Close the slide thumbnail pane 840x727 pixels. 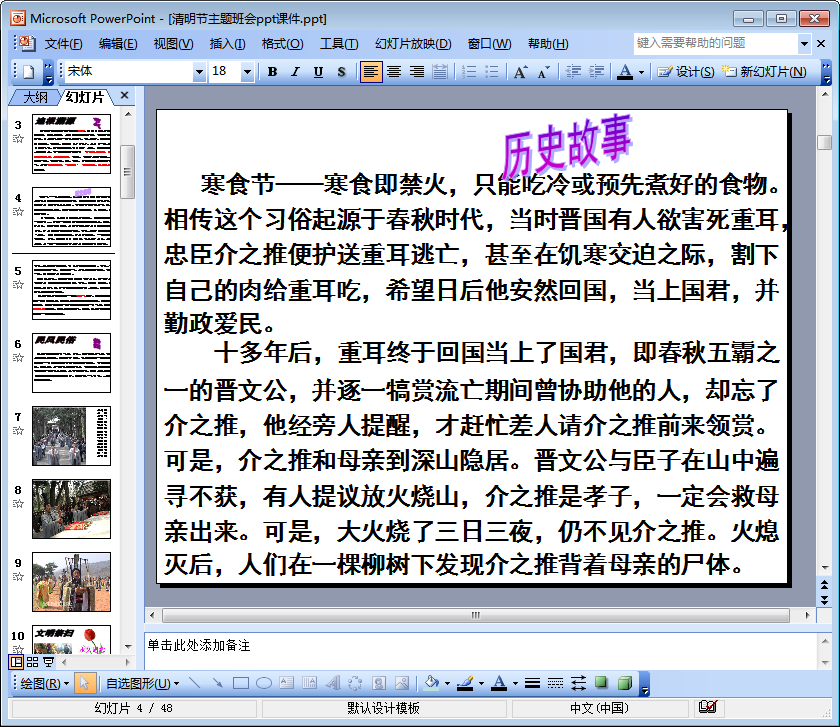pos(124,95)
